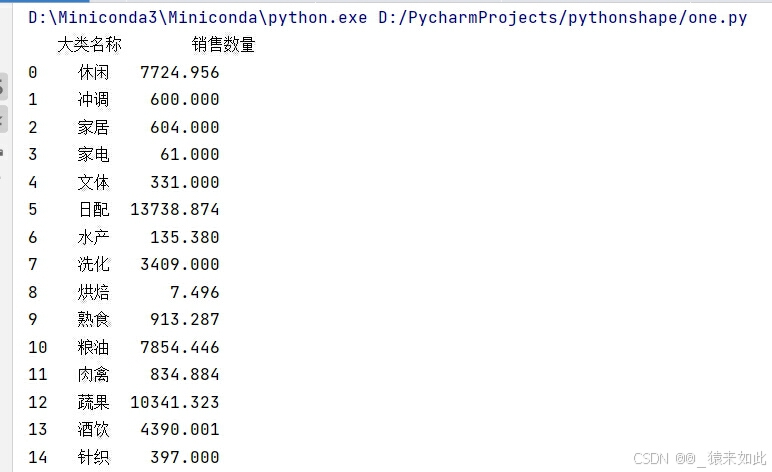
Task: Click row index 14 for 针织
Action: (38, 457)
